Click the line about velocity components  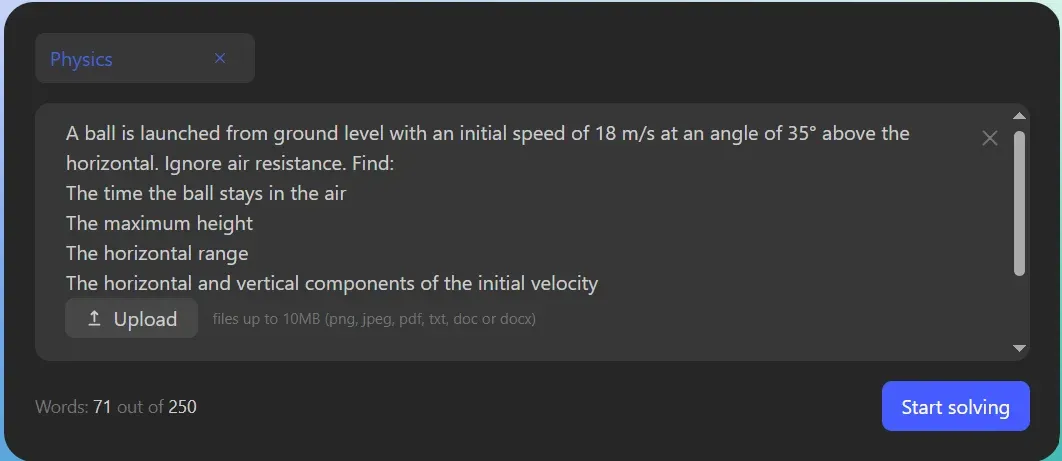tap(332, 283)
